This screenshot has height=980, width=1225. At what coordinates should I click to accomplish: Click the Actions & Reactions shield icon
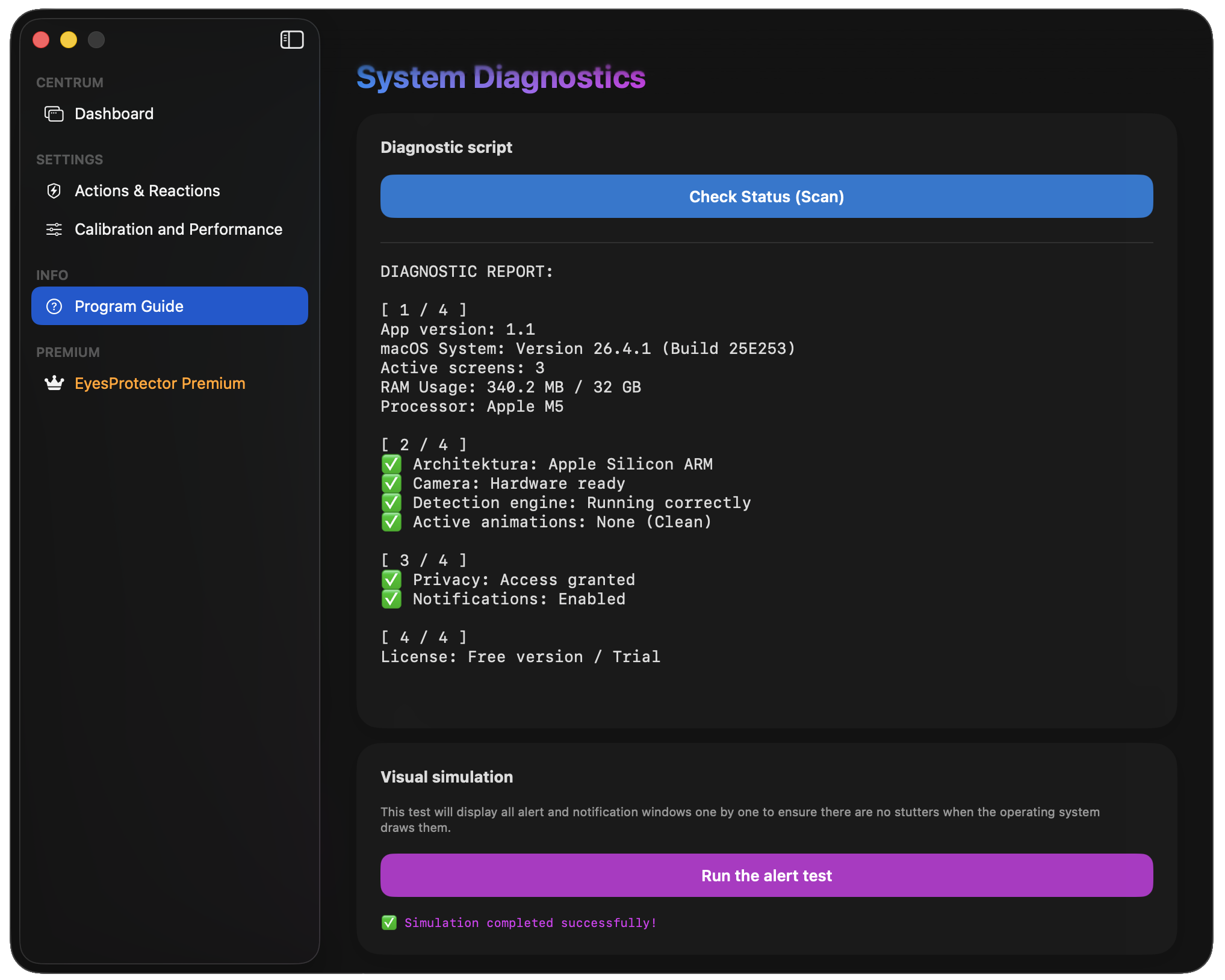tap(54, 191)
